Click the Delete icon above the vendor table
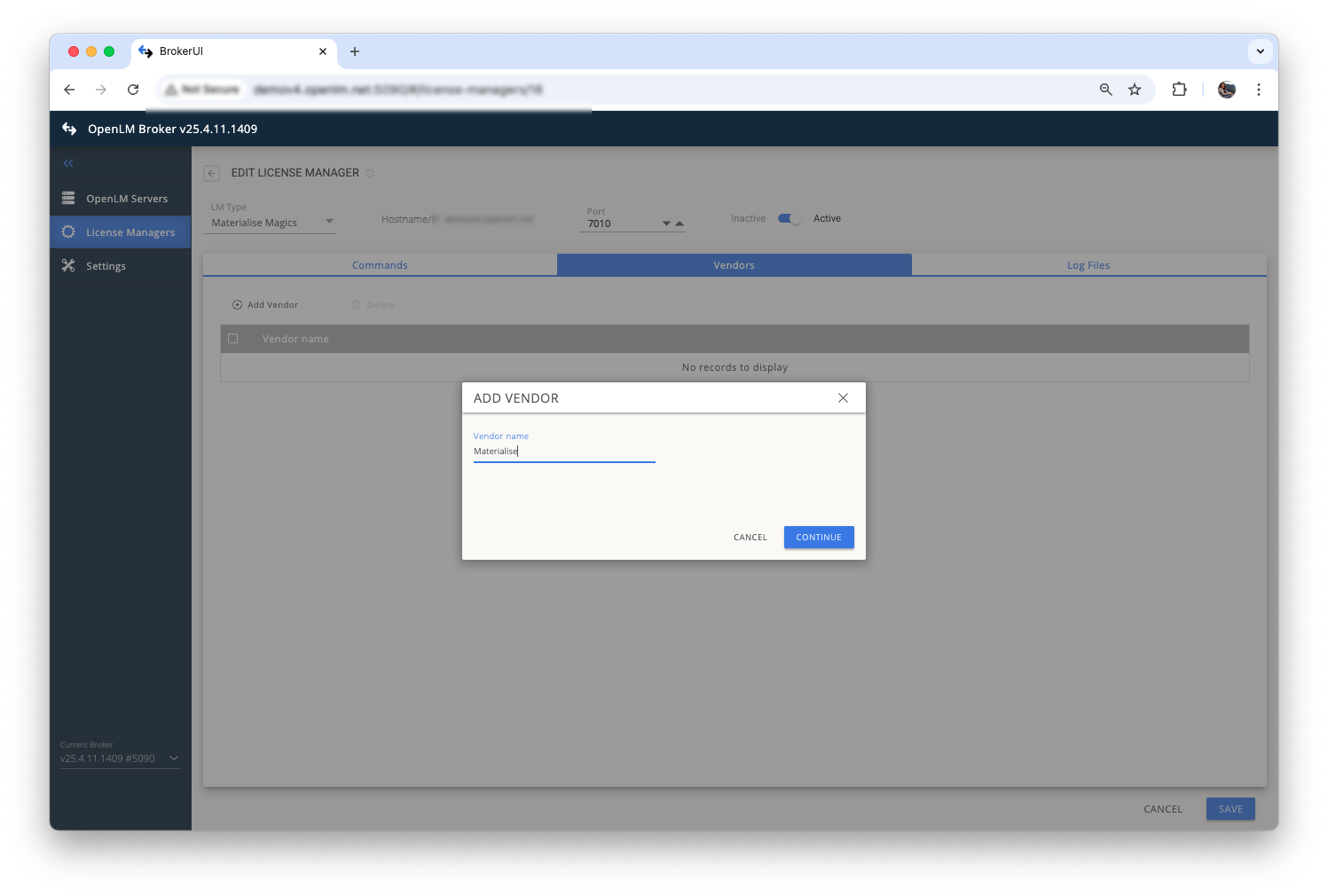Screen dimensions: 1328x896 tap(358, 304)
